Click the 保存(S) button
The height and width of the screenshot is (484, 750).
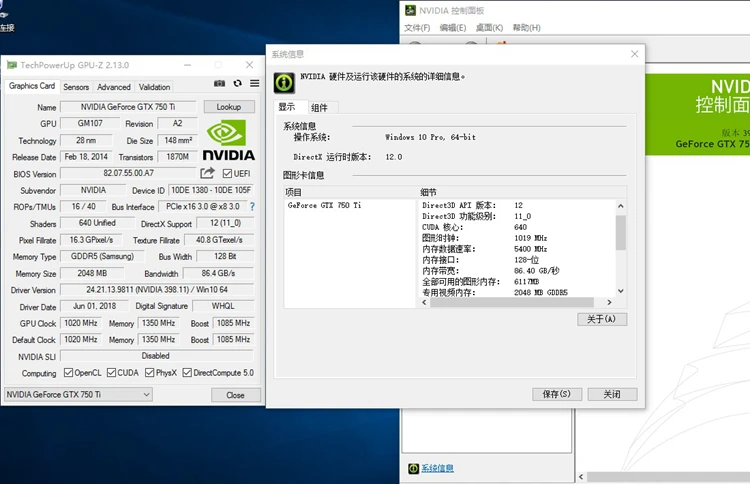pyautogui.click(x=557, y=394)
